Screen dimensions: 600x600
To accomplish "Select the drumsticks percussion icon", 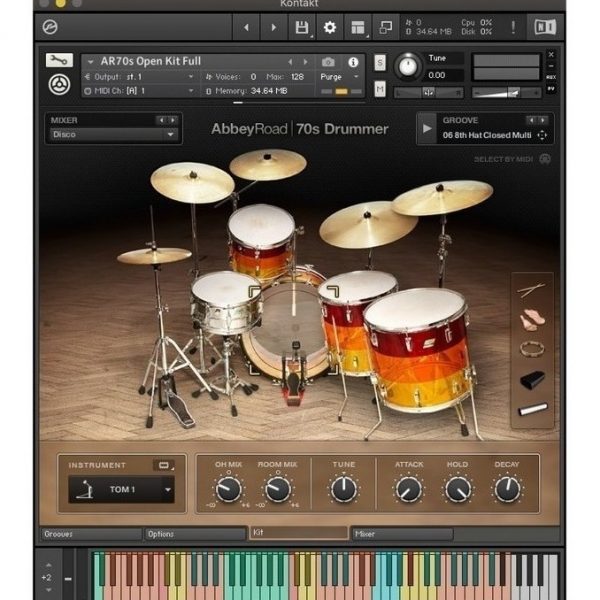I will point(532,290).
